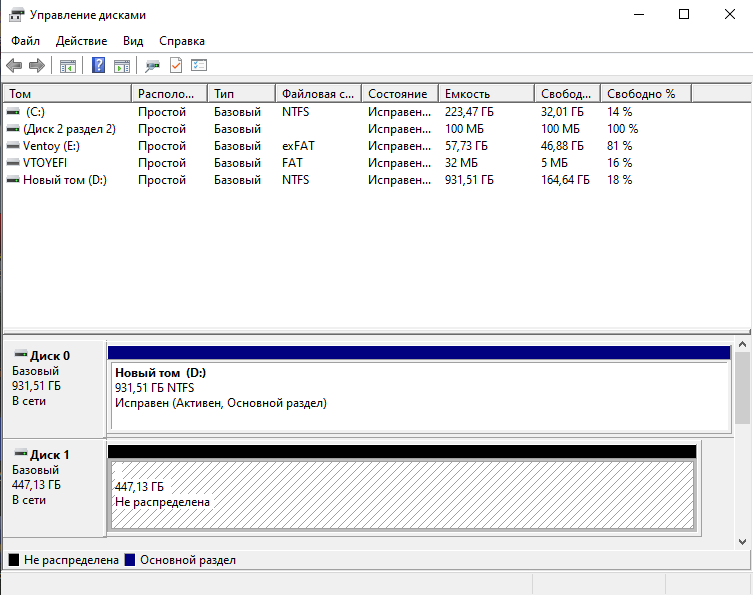
Task: Open the Справка menu
Action: click(181, 41)
